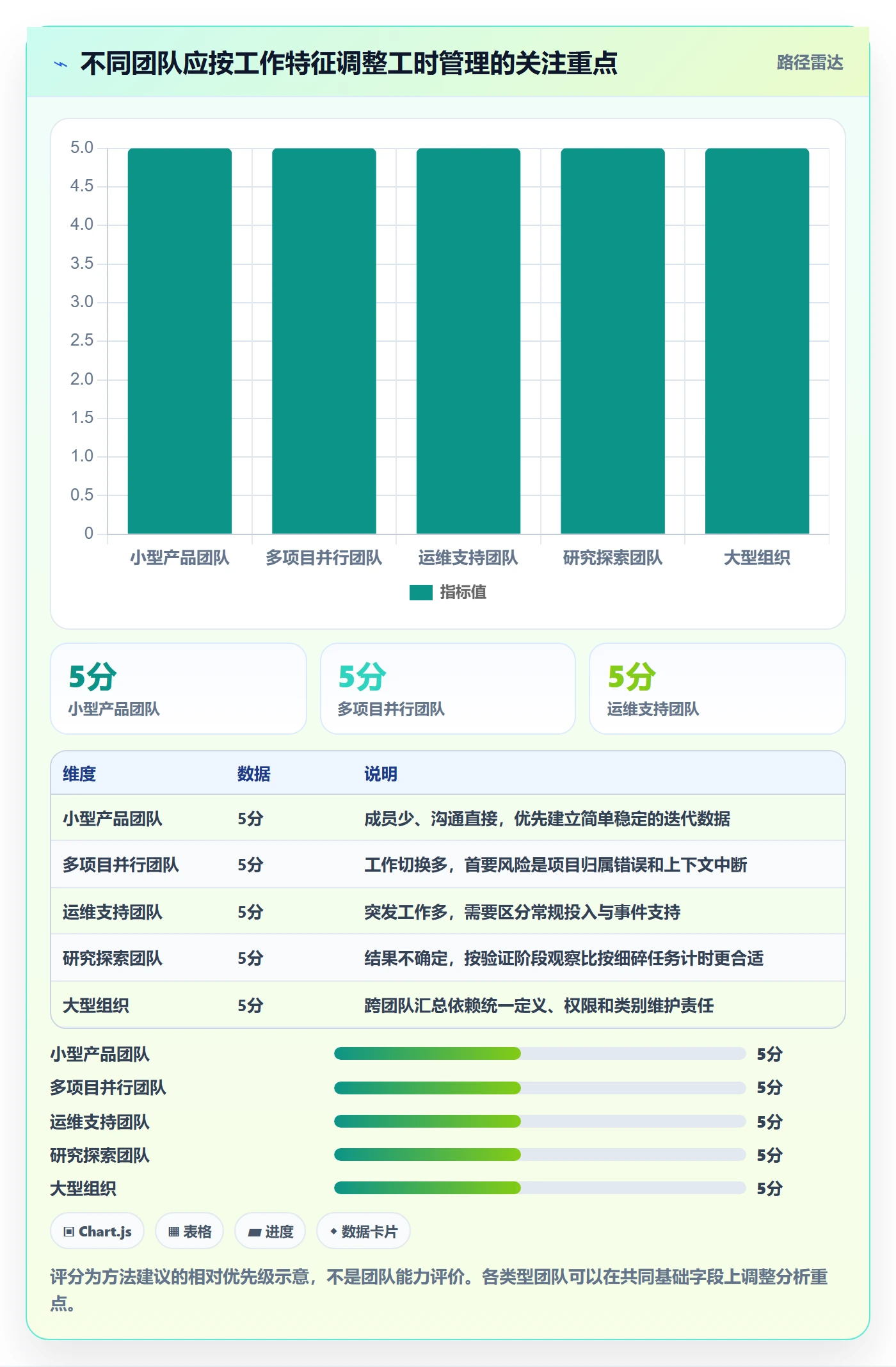Click the main title 不同团队应按工作特征调整工时管理的关注重点

[x=349, y=63]
